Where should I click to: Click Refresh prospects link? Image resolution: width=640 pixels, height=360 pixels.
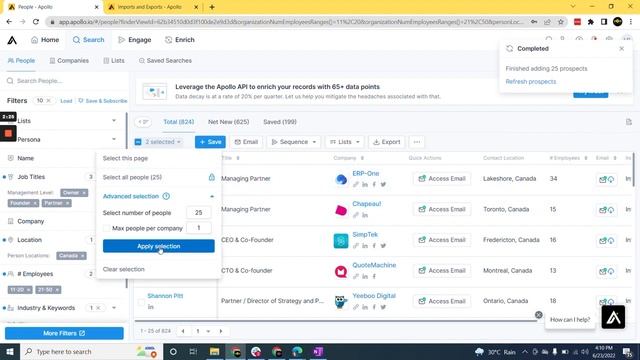[x=531, y=82]
